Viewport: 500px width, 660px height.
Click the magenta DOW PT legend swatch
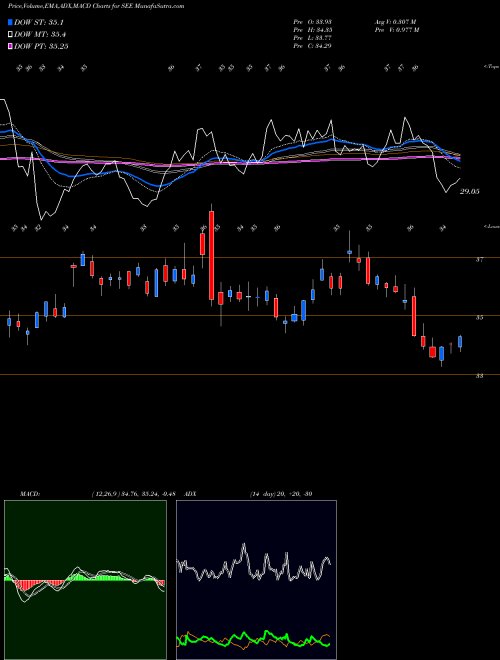(11, 46)
